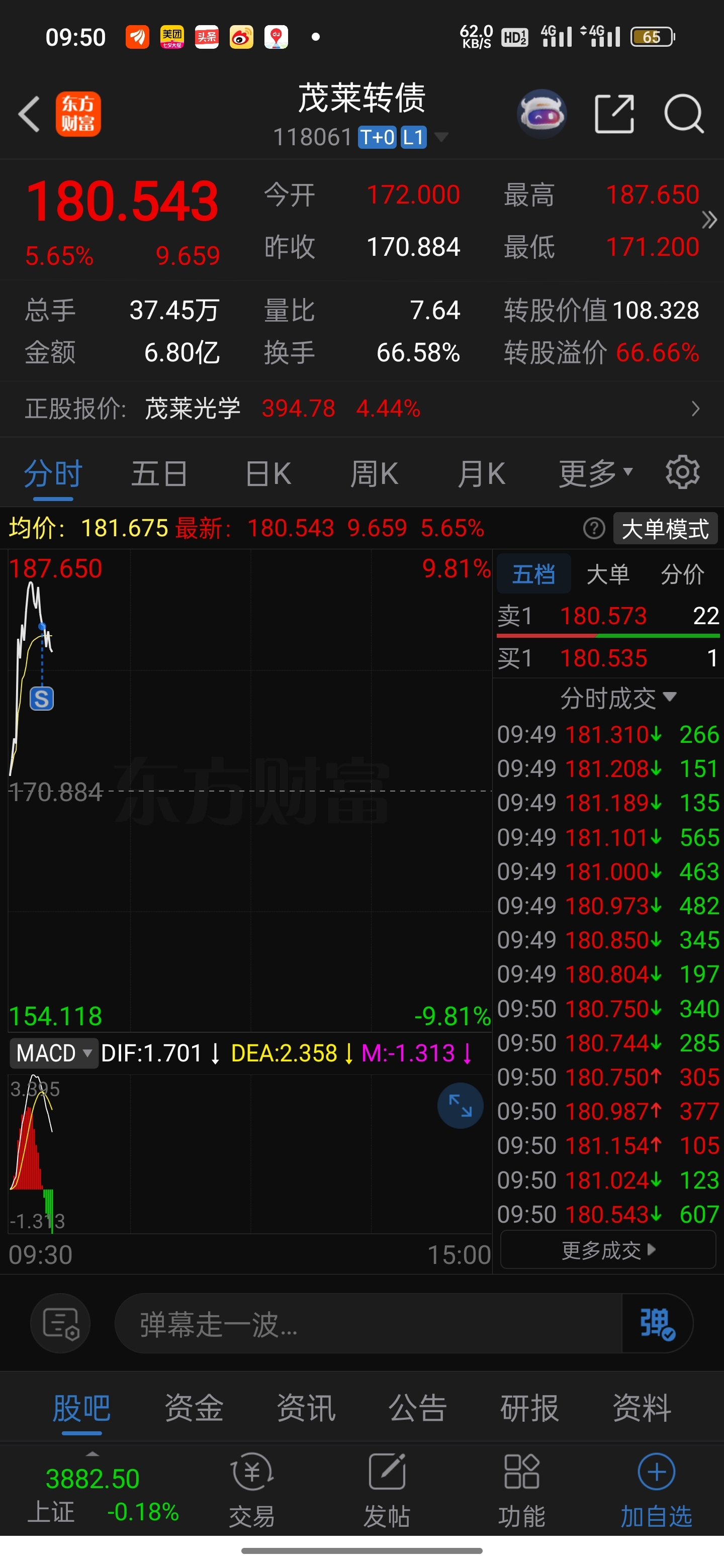Image resolution: width=724 pixels, height=1568 pixels.
Task: Tap the 弹幕走一波 input field
Action: coord(368,1324)
